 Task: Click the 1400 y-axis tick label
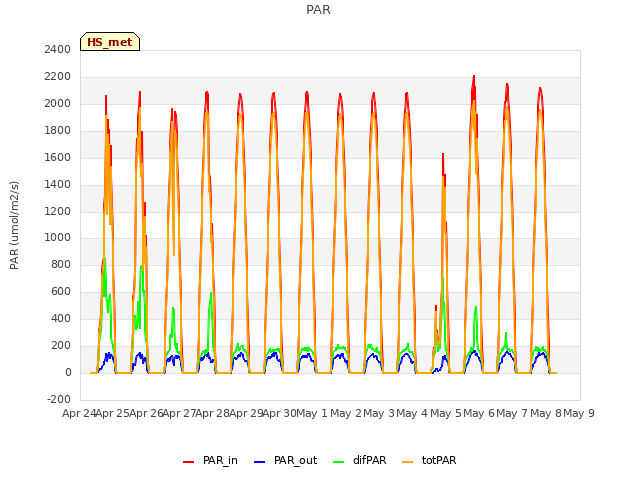58,184
